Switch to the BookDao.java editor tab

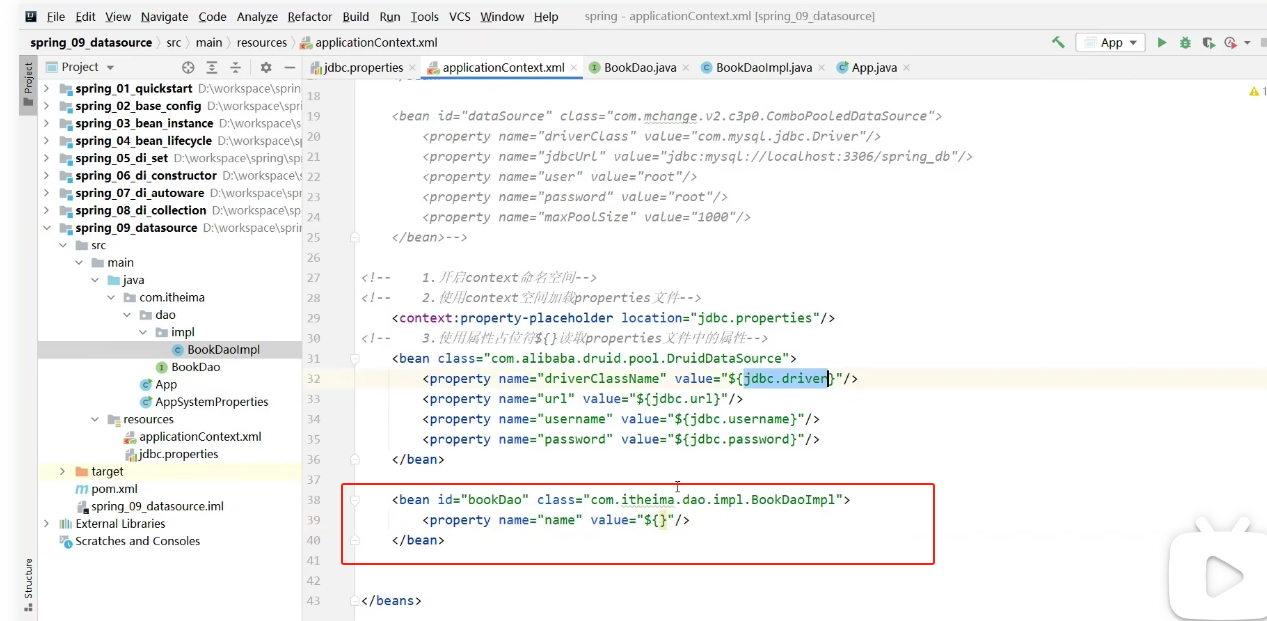(x=640, y=68)
